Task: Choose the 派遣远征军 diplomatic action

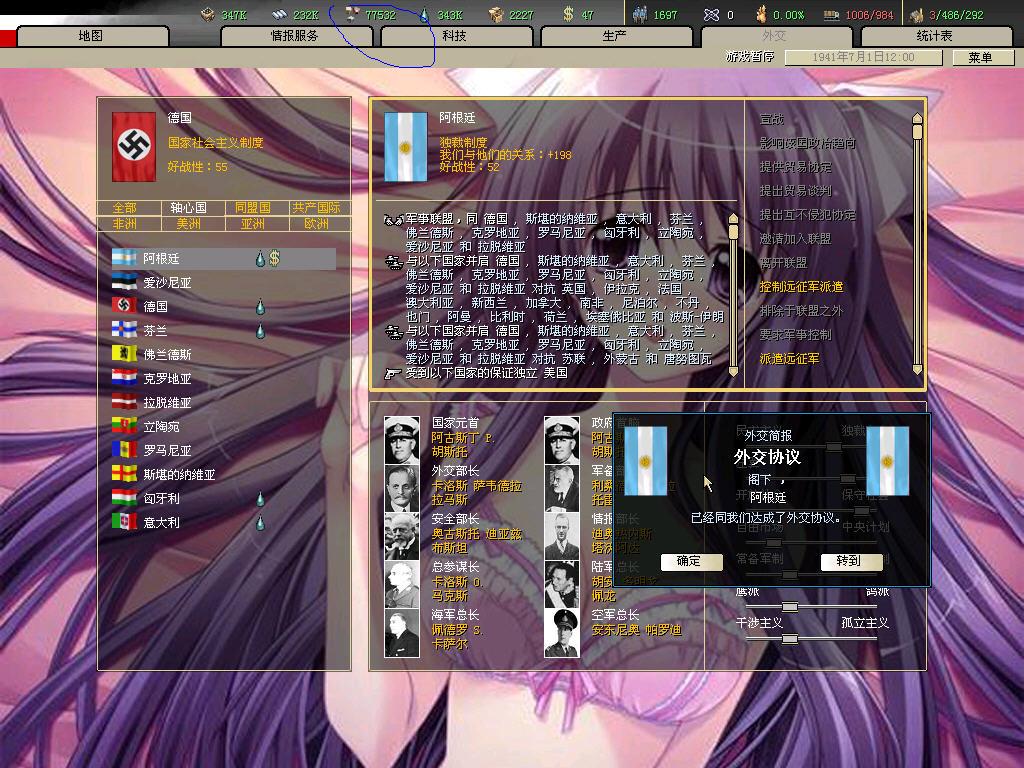Action: click(x=788, y=359)
